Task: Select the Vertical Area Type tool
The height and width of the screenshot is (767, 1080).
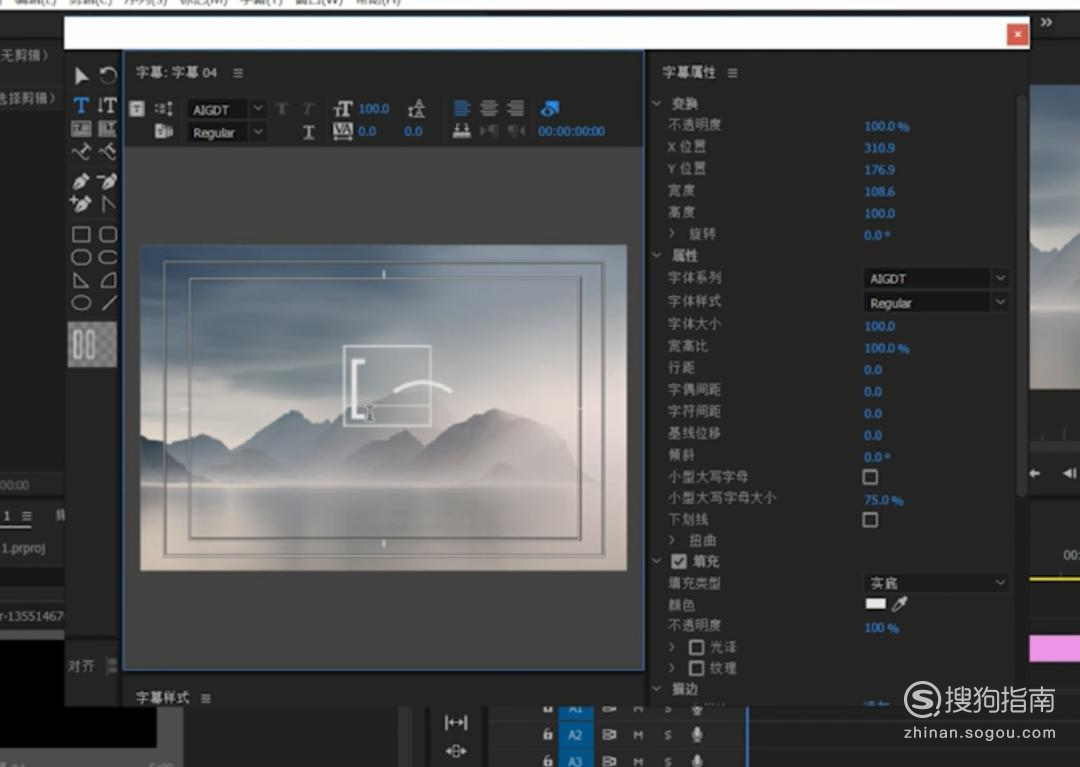Action: click(x=107, y=129)
